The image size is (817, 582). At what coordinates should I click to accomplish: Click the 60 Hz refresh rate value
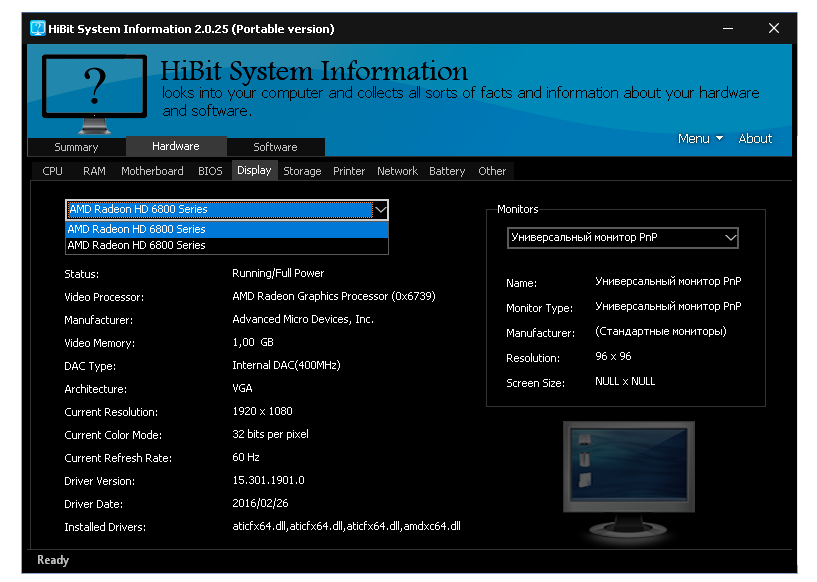pos(246,457)
